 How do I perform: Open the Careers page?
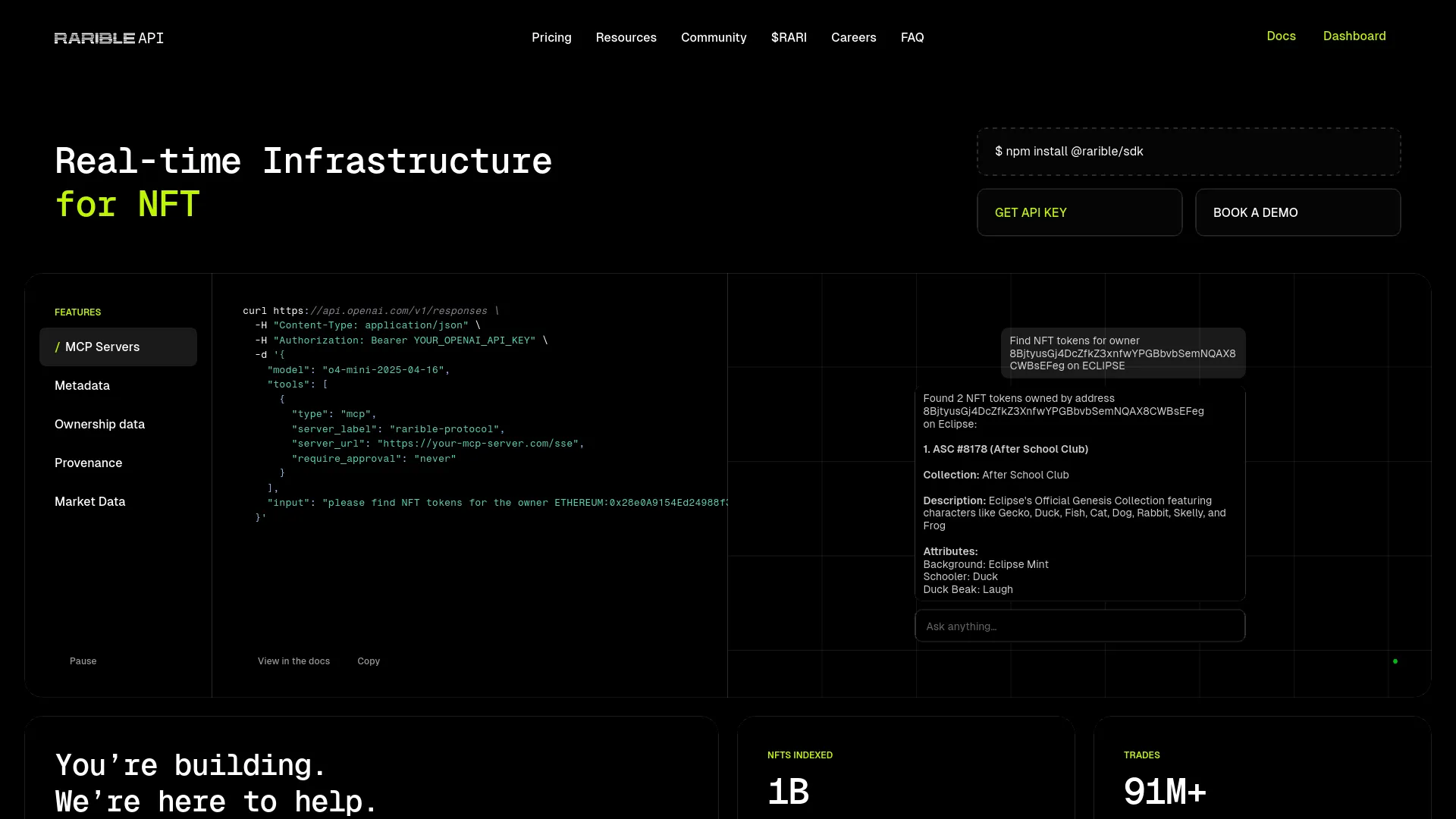coord(853,37)
